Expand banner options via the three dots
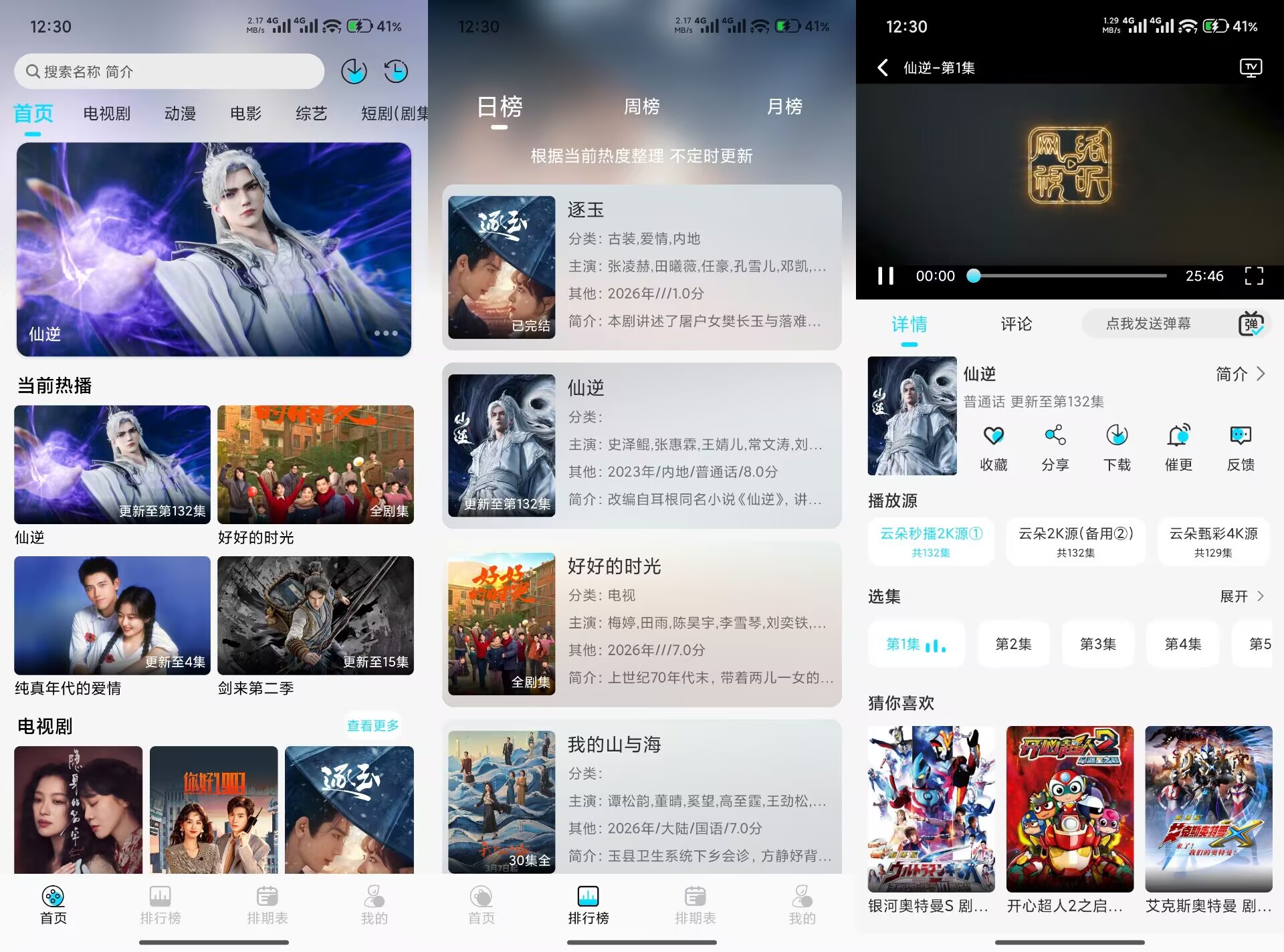 pos(386,333)
